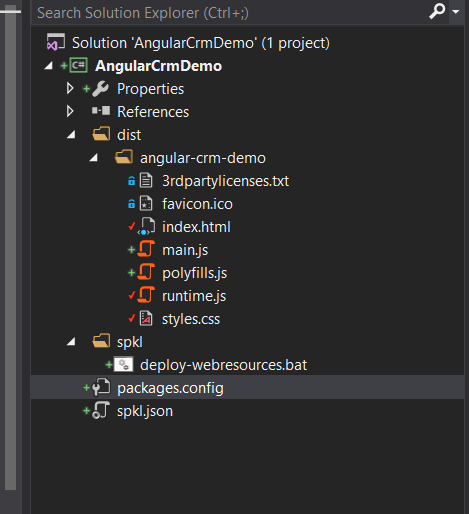
Task: Collapse the angular-crm-demo folder
Action: pyautogui.click(x=94, y=158)
